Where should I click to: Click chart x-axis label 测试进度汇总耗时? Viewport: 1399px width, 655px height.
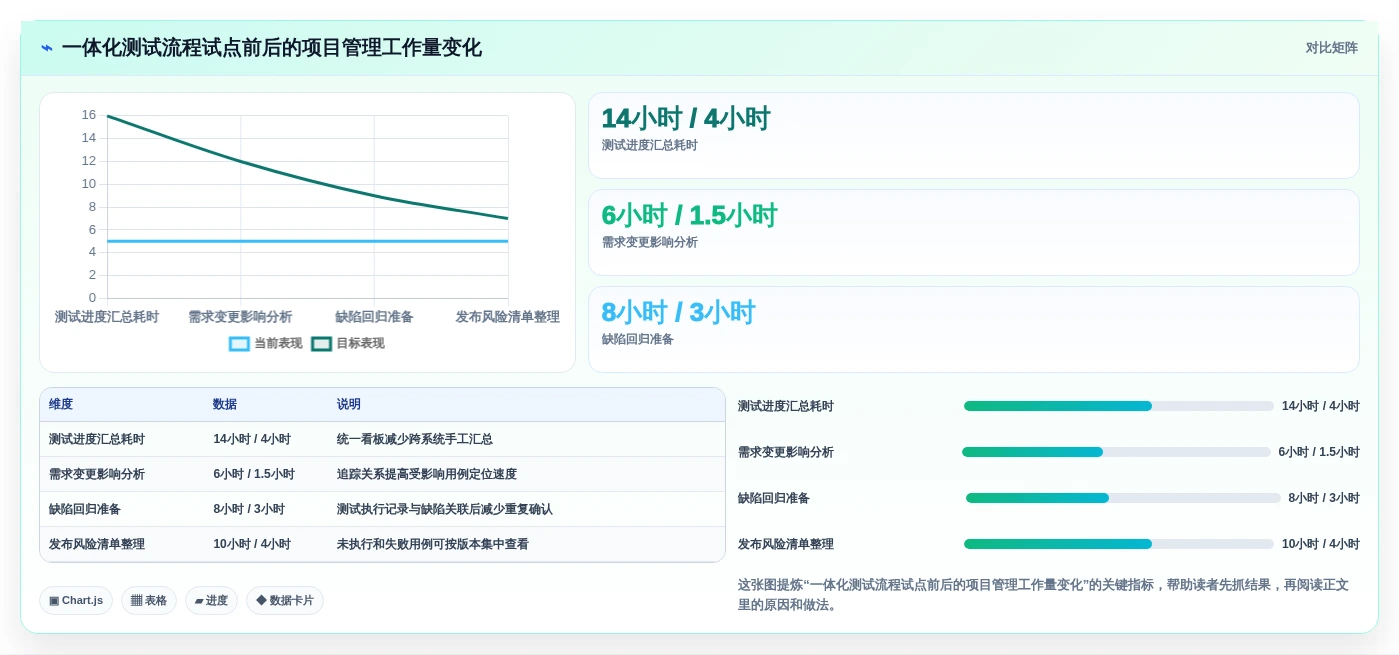tap(107, 317)
